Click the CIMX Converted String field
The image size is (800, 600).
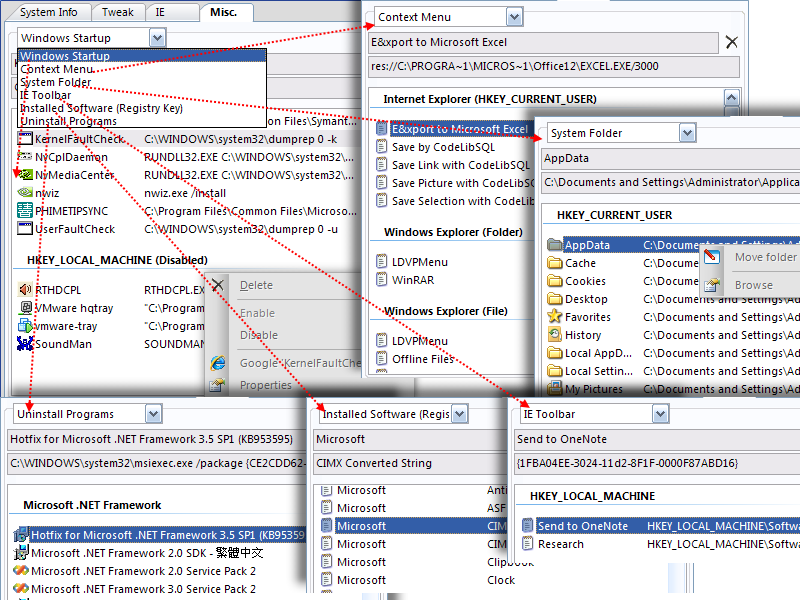(411, 463)
